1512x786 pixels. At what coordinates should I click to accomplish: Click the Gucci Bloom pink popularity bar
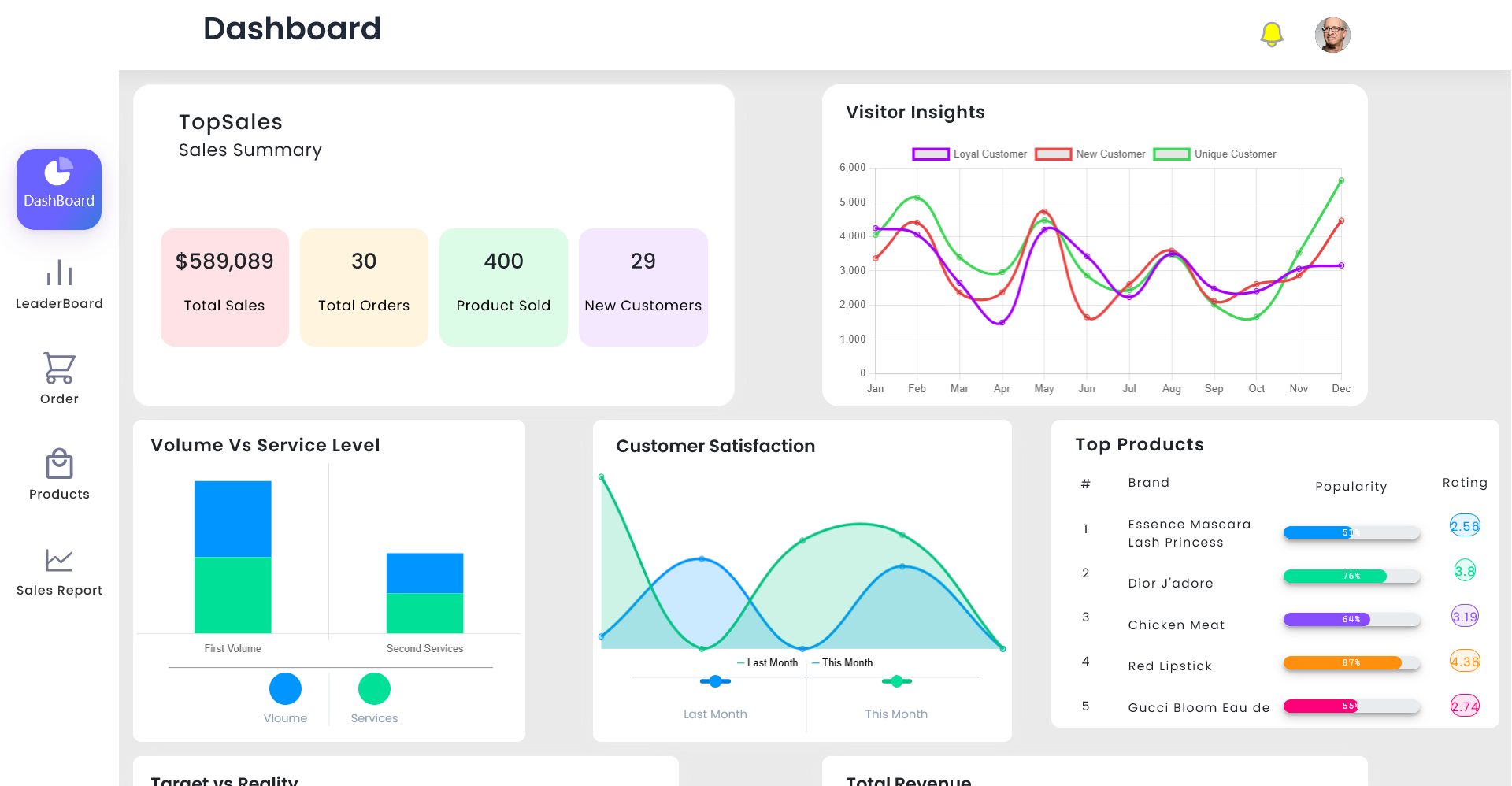1351,706
